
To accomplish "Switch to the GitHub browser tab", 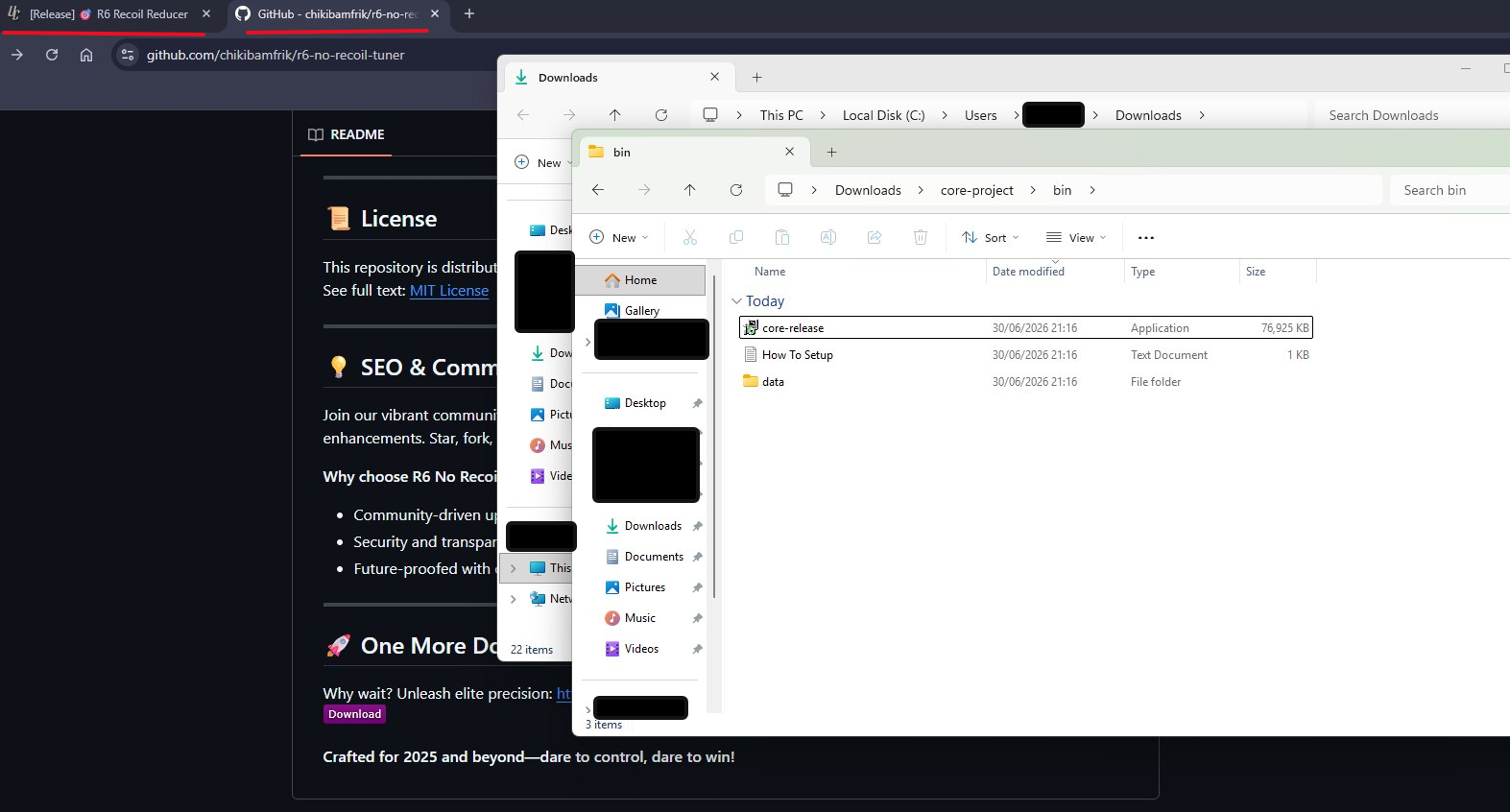I will click(336, 13).
